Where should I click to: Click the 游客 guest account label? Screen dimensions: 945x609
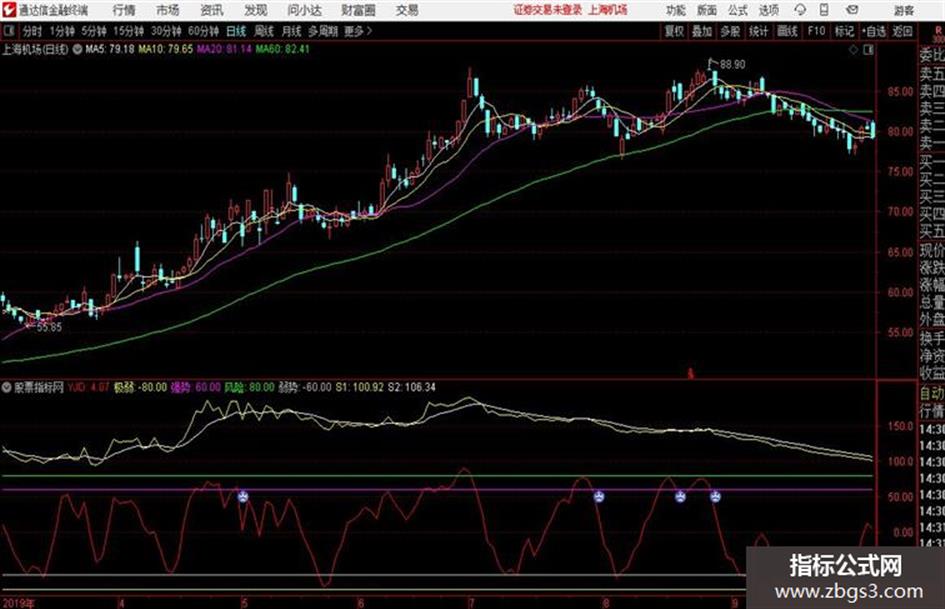point(903,10)
